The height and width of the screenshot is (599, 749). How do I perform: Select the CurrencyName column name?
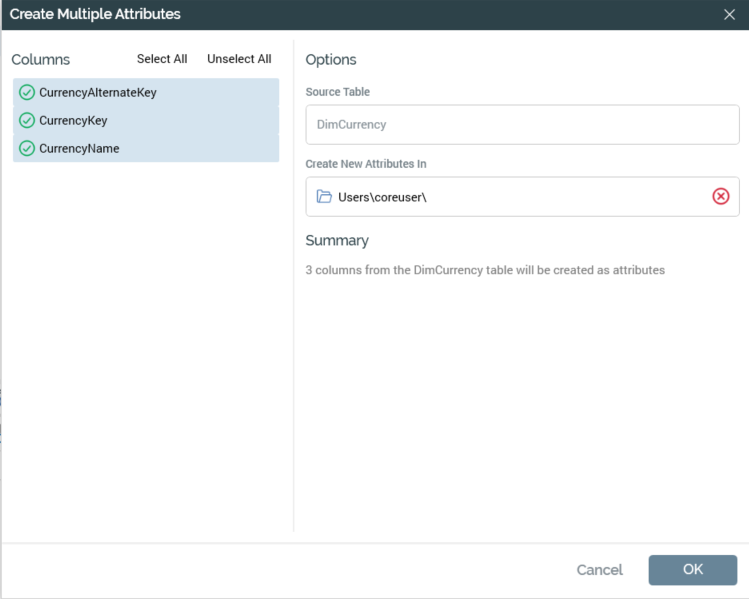click(x=79, y=149)
